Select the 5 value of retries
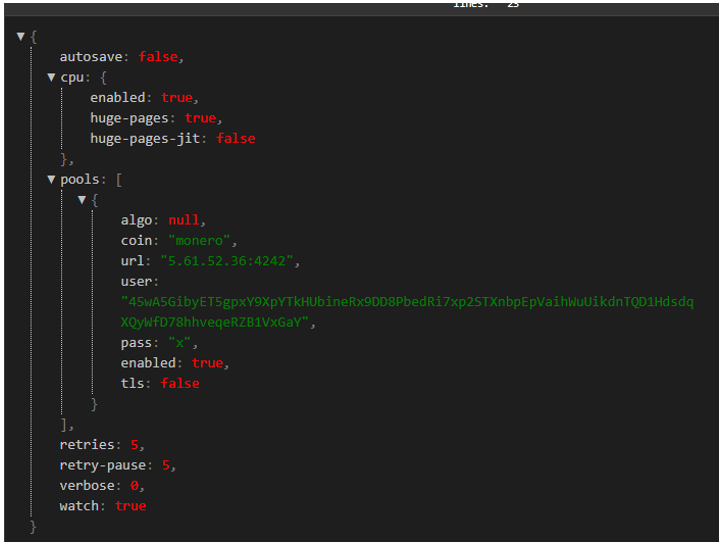This screenshot has height=545, width=722. (134, 445)
